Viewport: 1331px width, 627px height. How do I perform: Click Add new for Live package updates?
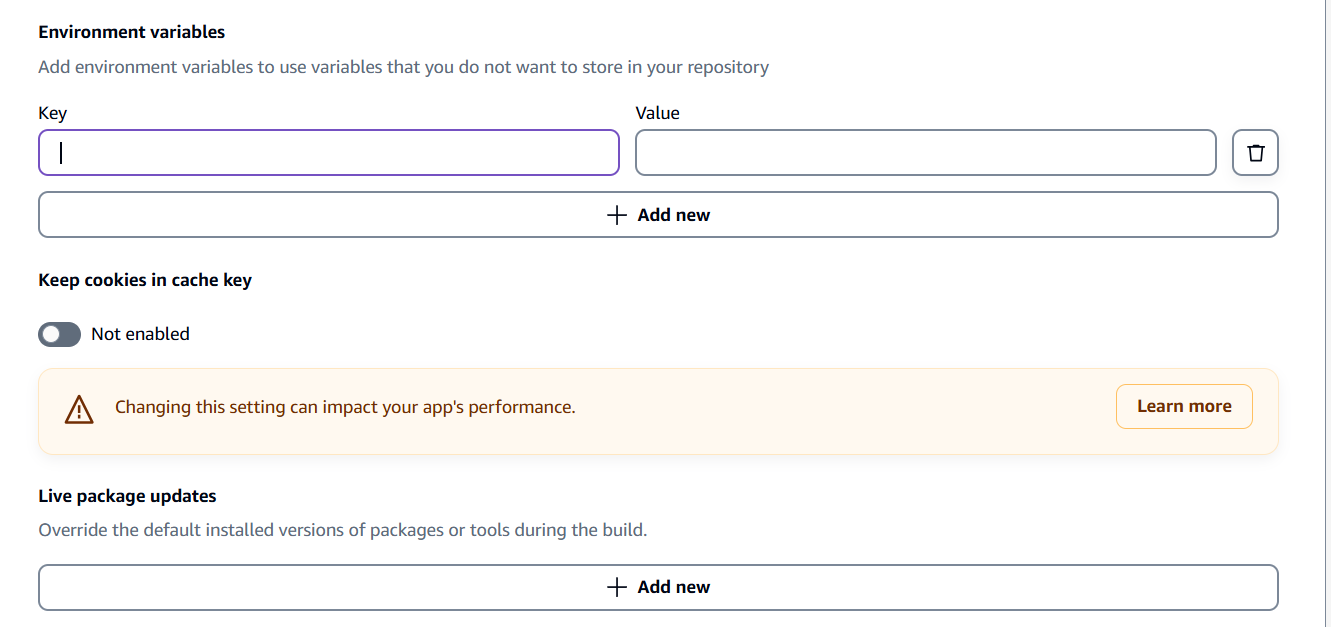click(658, 587)
